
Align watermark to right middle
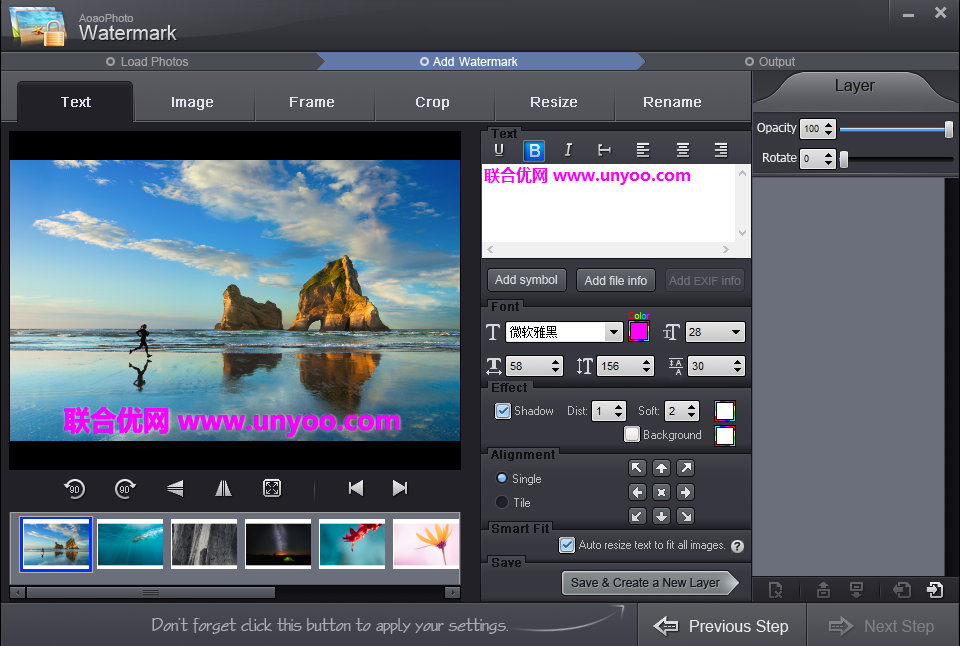(686, 492)
